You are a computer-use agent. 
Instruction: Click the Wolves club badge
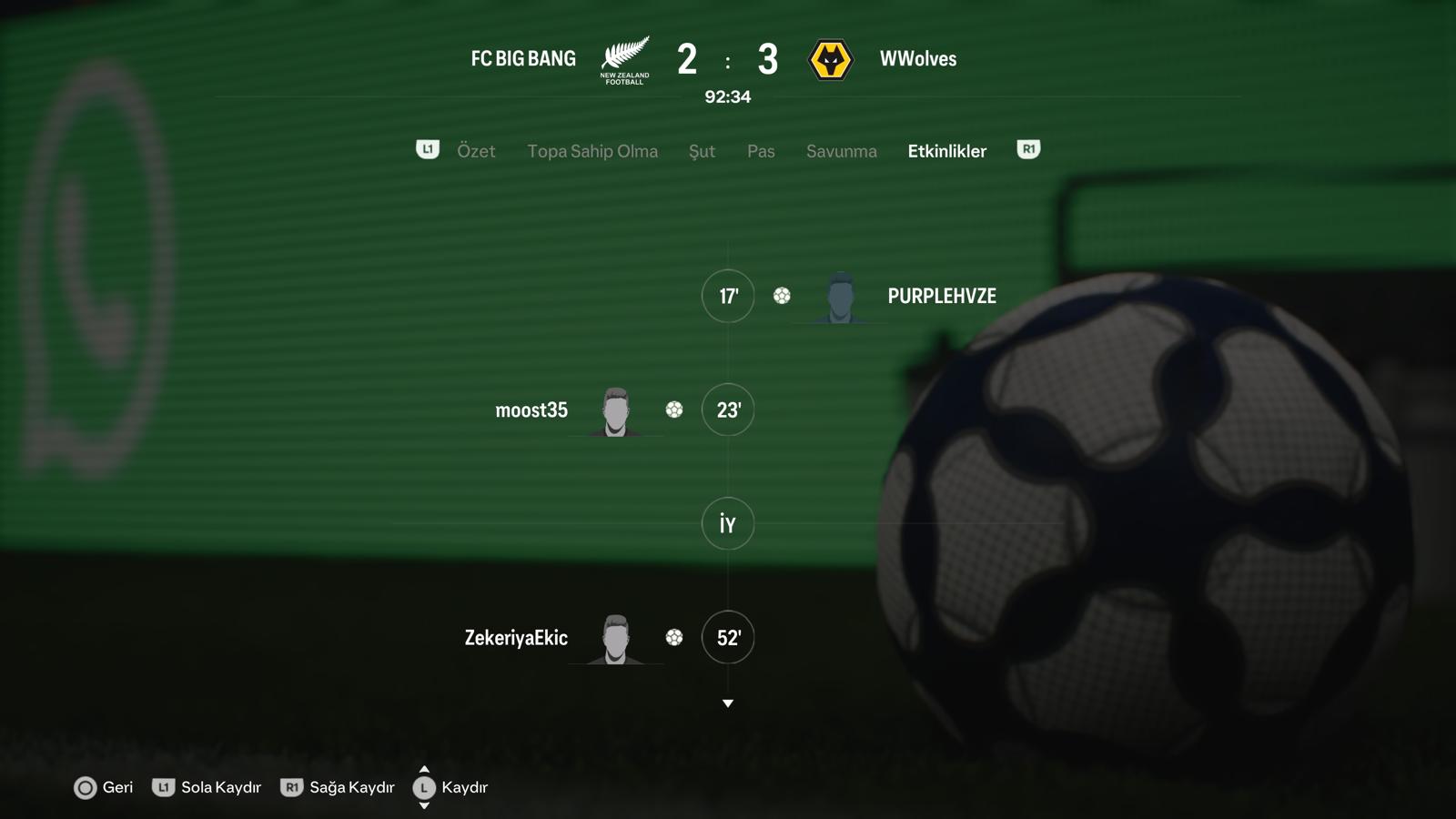[x=830, y=60]
